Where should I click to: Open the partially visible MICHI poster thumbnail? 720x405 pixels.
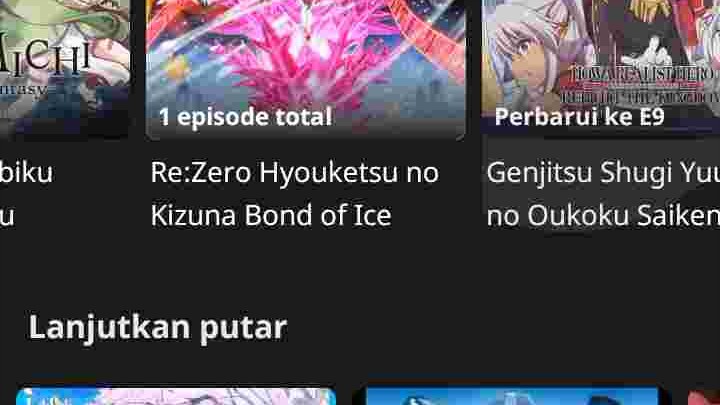[x=65, y=68]
